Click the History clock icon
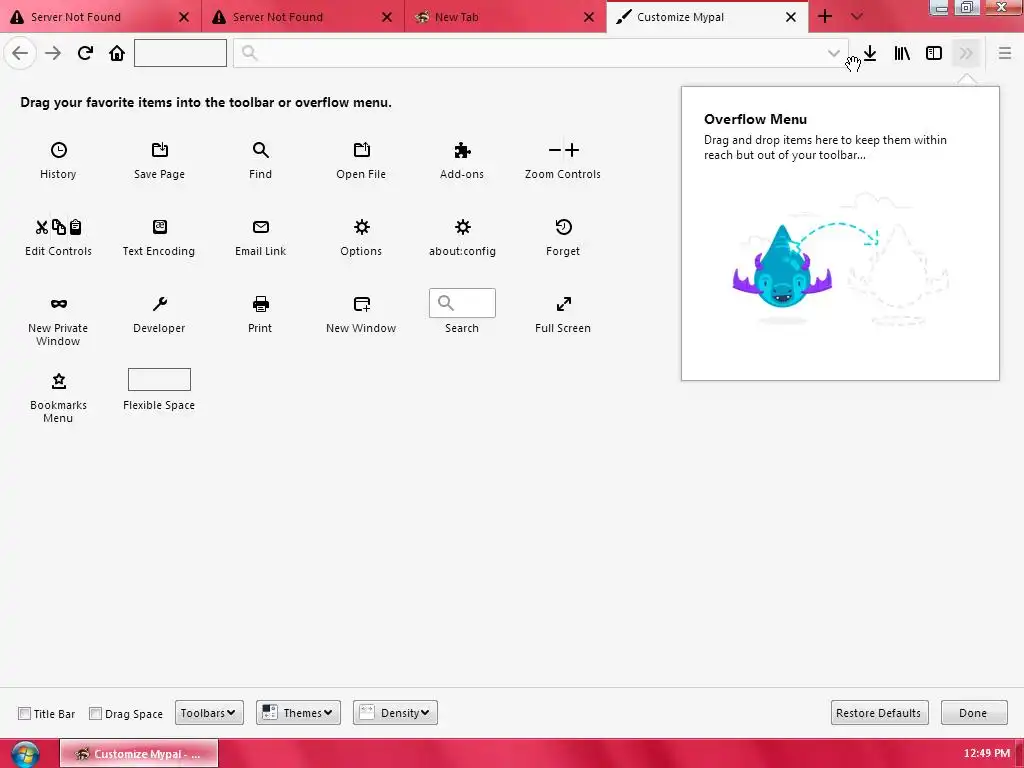 click(59, 150)
